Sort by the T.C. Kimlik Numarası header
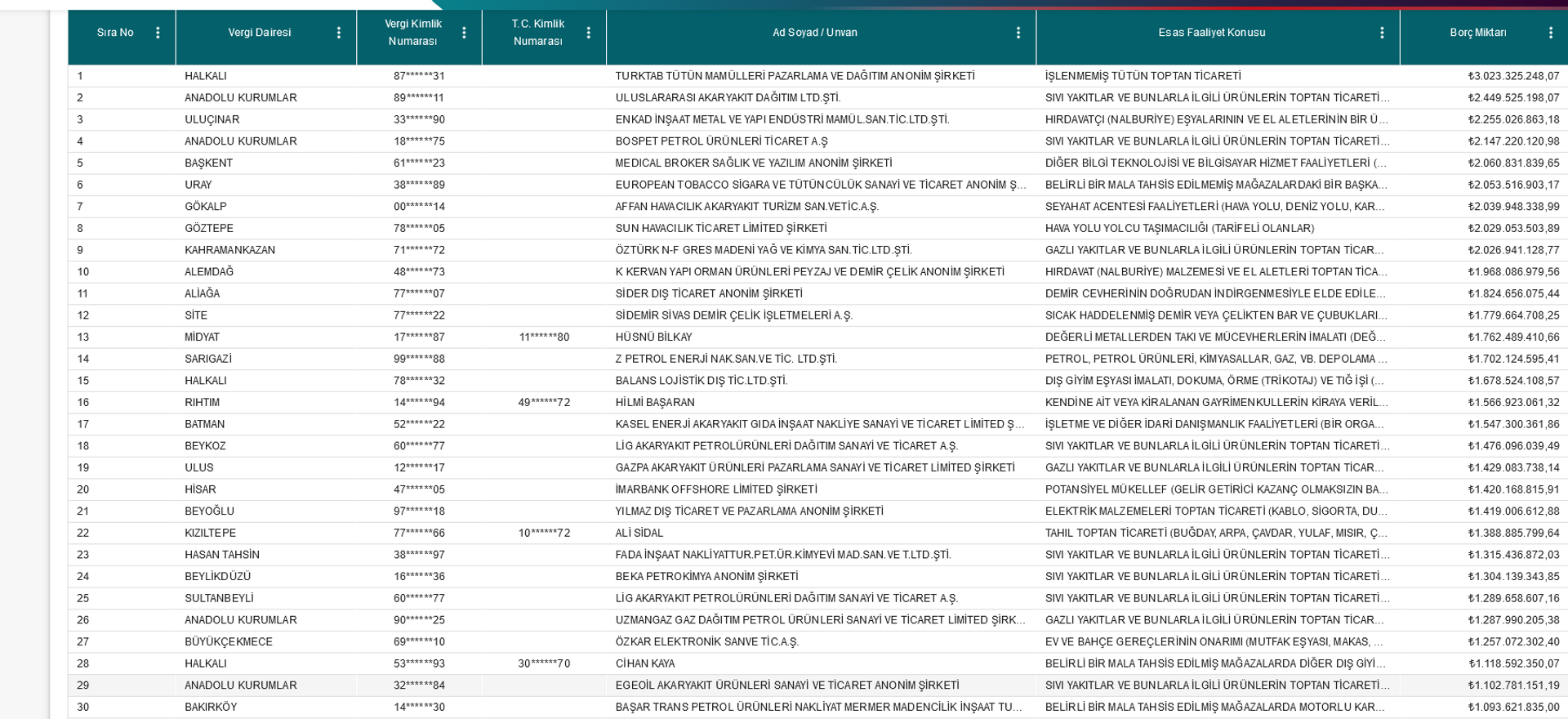1568x719 pixels. (x=538, y=33)
